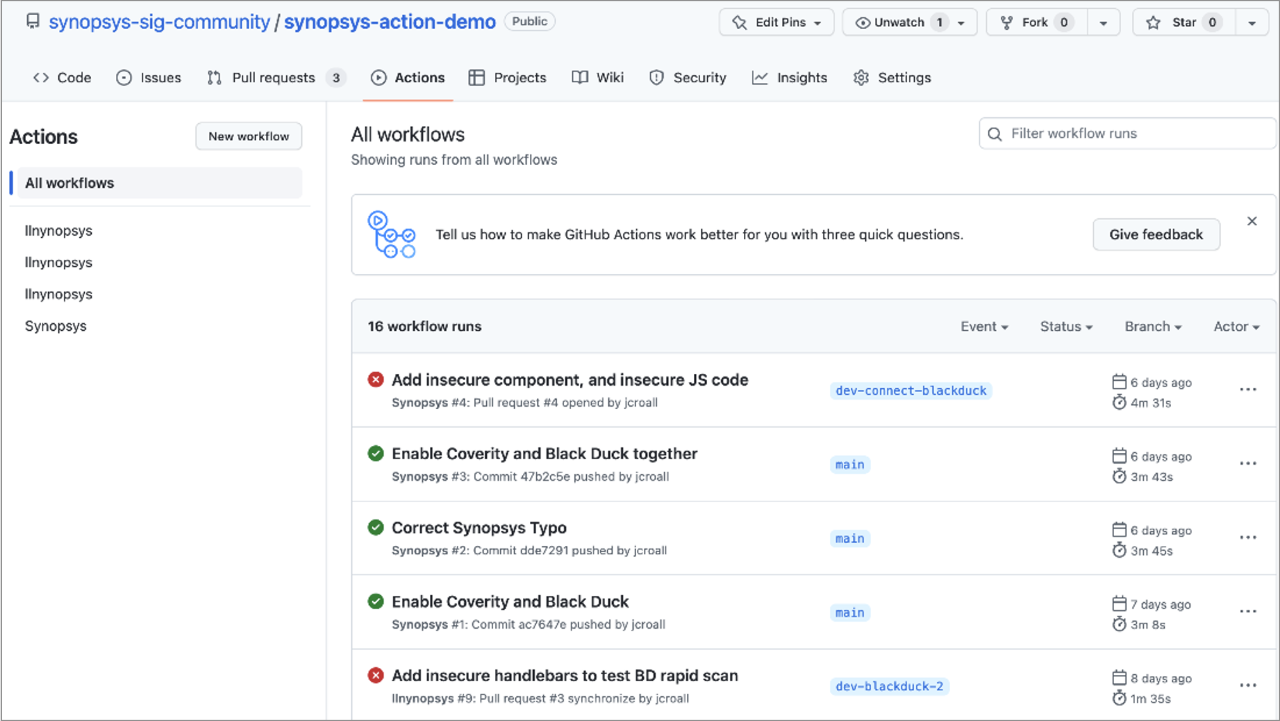Expand the Status filter dropdown

(x=1065, y=327)
